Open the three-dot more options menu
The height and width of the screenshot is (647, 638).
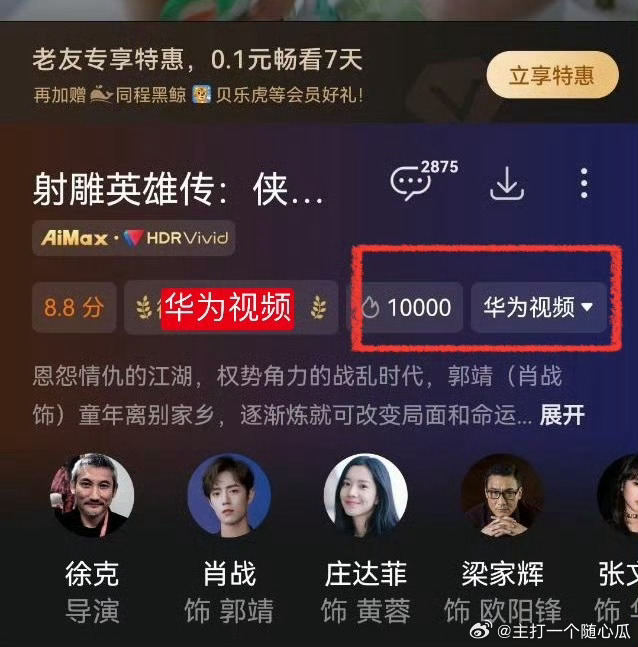point(584,183)
